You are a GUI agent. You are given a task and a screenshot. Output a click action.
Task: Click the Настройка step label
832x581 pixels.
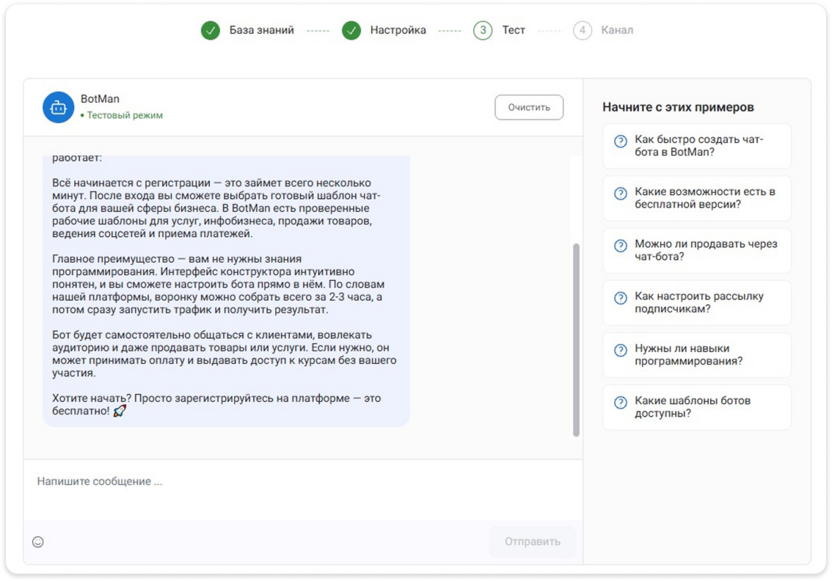point(397,30)
